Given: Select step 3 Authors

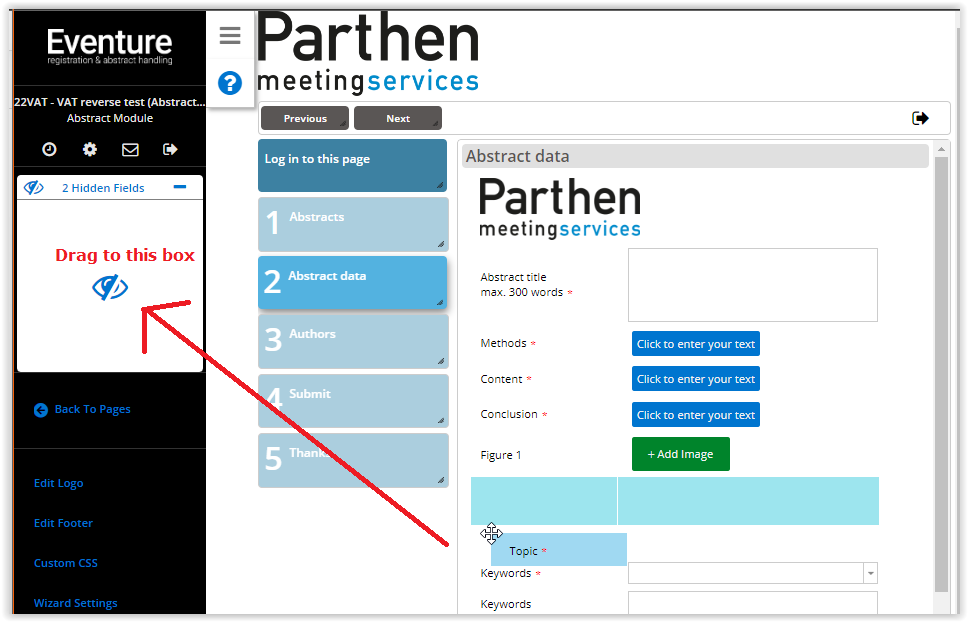Looking at the screenshot, I should click(353, 341).
